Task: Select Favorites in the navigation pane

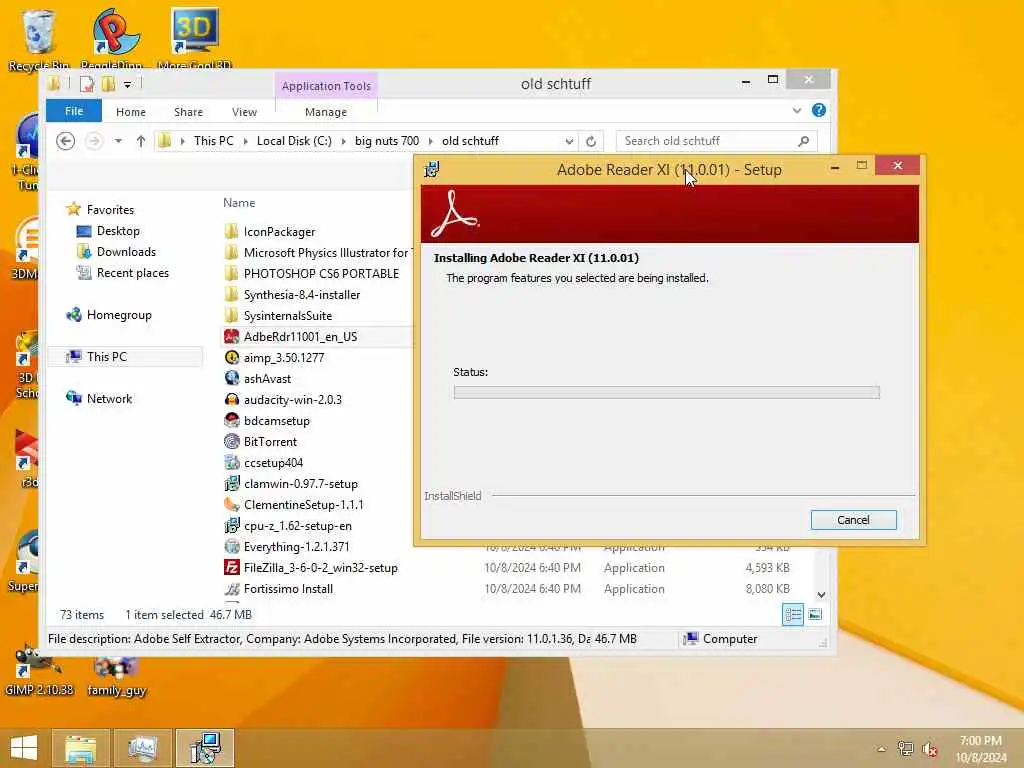Action: pos(100,210)
